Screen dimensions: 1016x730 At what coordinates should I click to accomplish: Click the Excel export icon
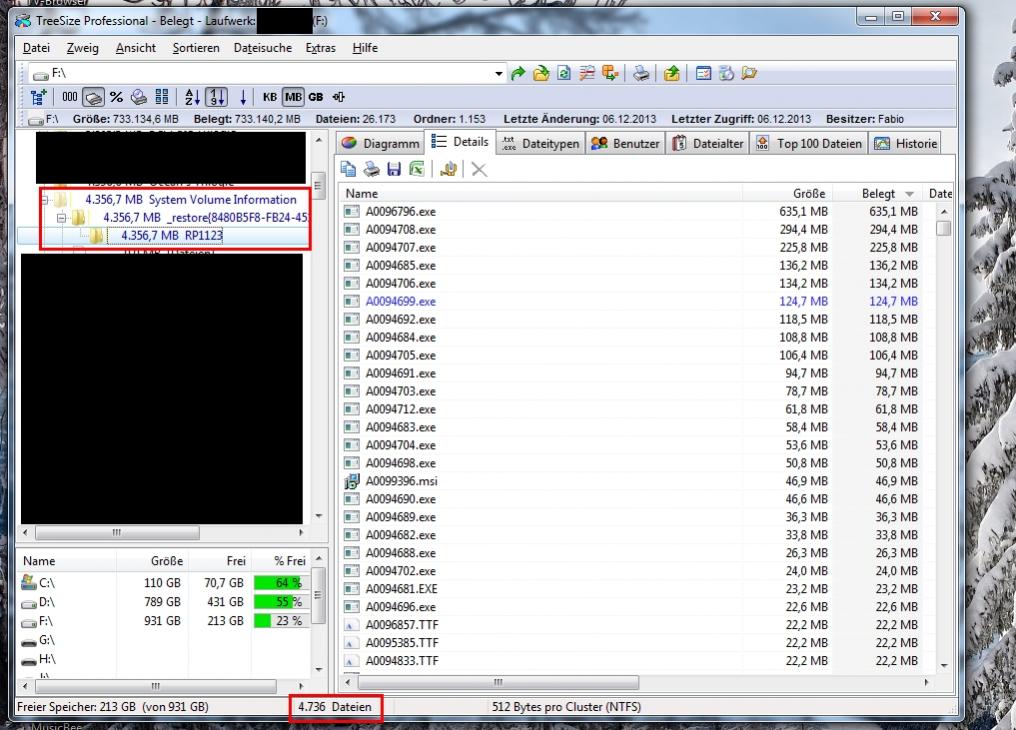[417, 169]
